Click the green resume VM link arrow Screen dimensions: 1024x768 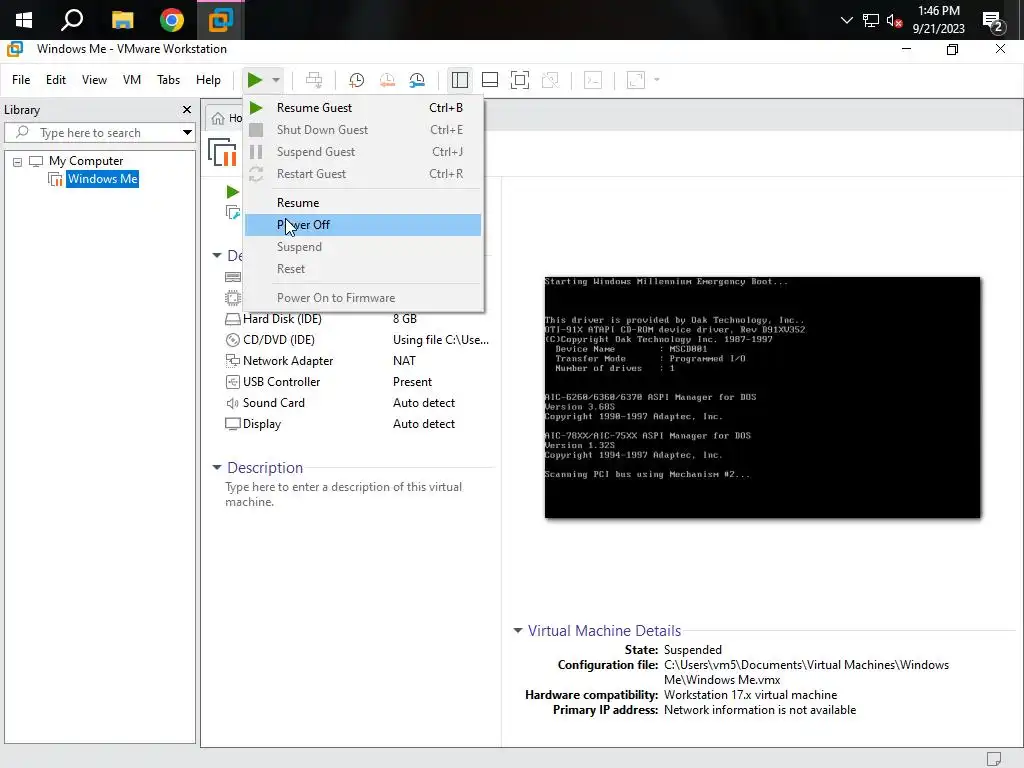pyautogui.click(x=232, y=192)
